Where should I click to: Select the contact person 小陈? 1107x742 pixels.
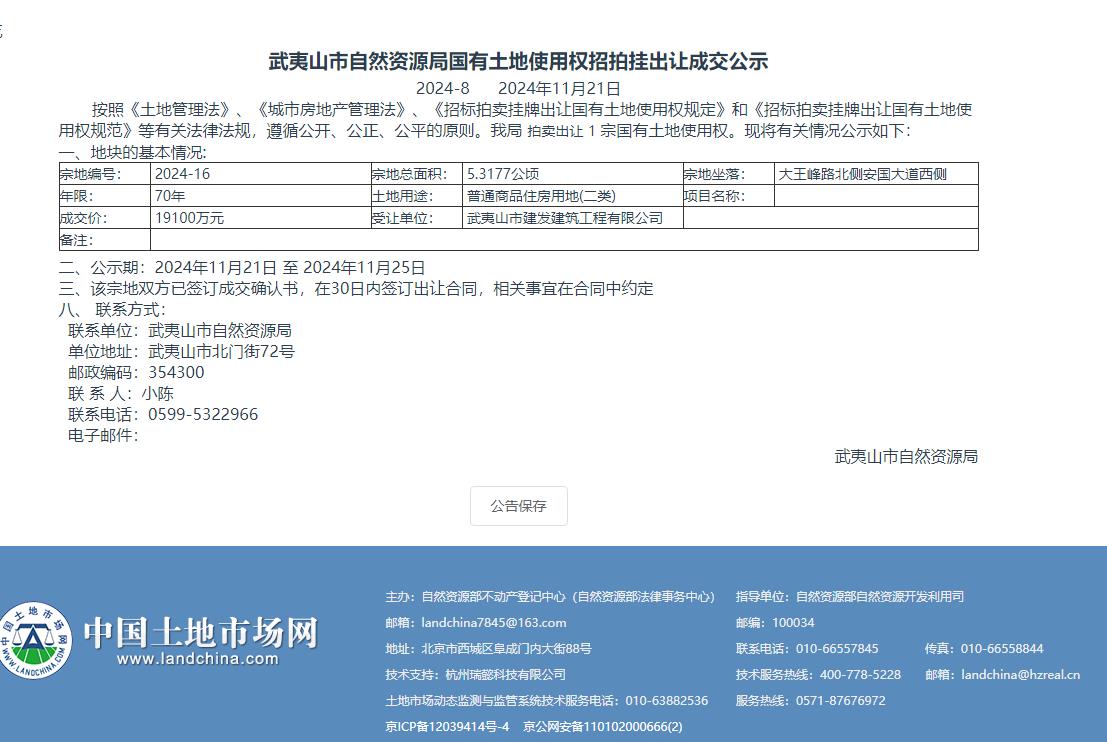point(157,393)
